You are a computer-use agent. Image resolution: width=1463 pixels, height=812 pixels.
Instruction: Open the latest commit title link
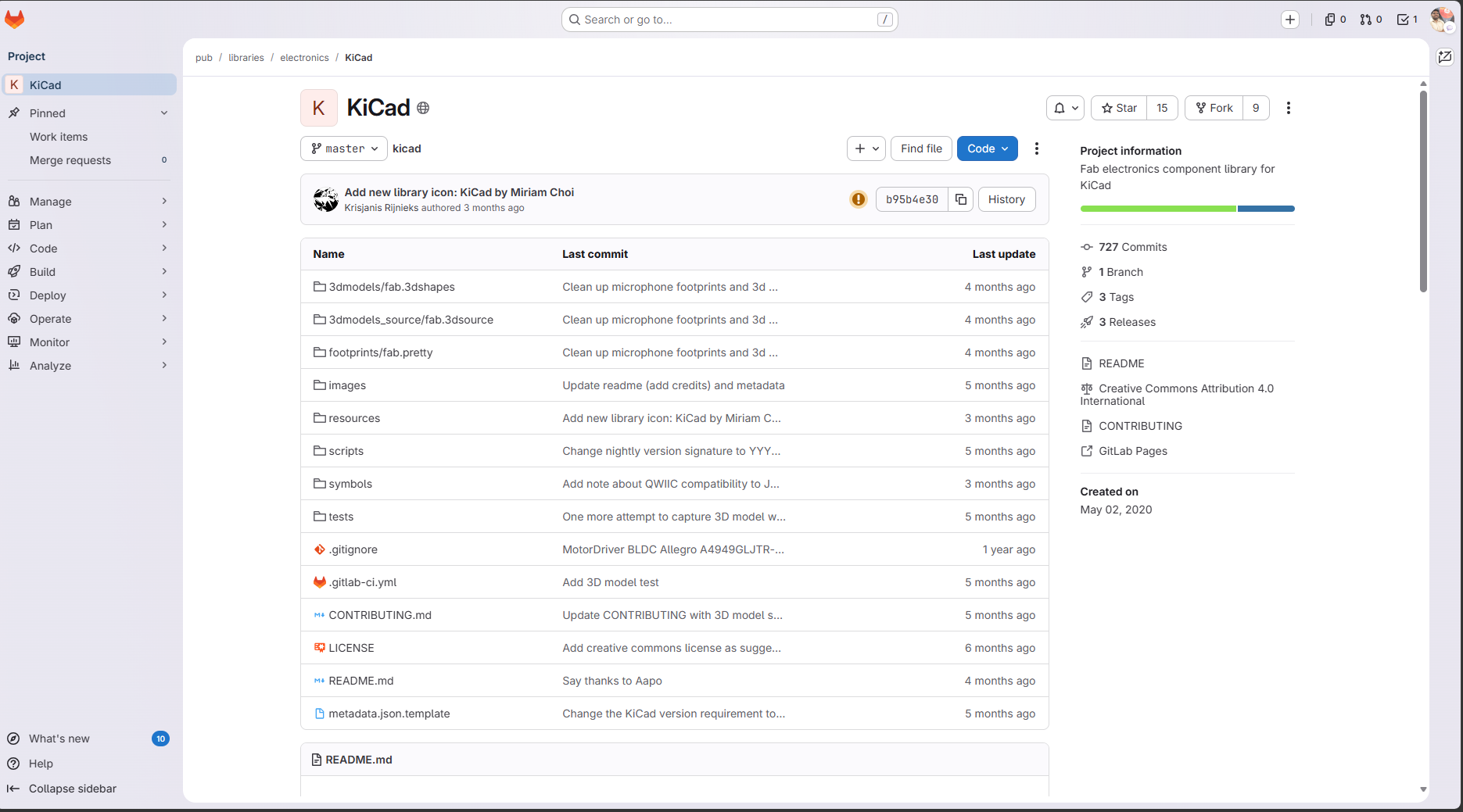tap(459, 192)
